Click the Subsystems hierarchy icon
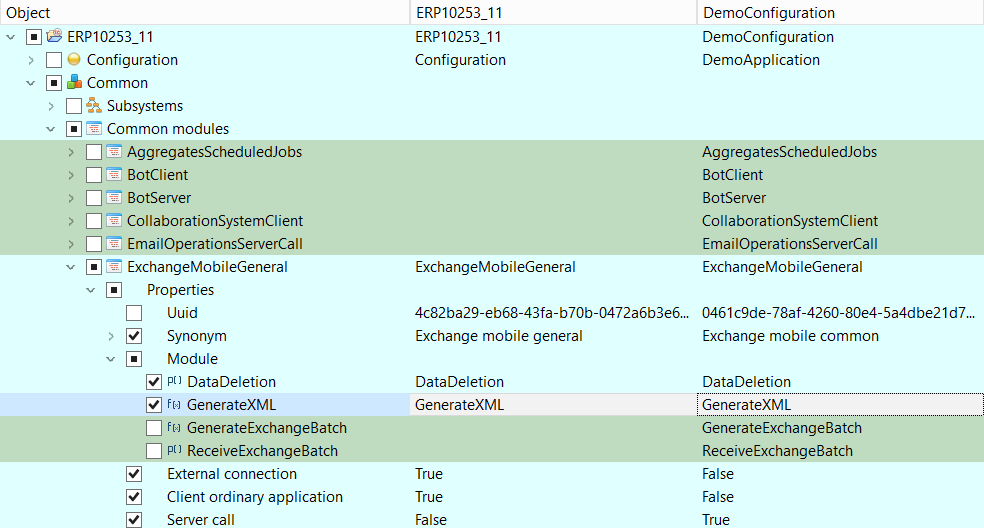The image size is (984, 528). 94,106
